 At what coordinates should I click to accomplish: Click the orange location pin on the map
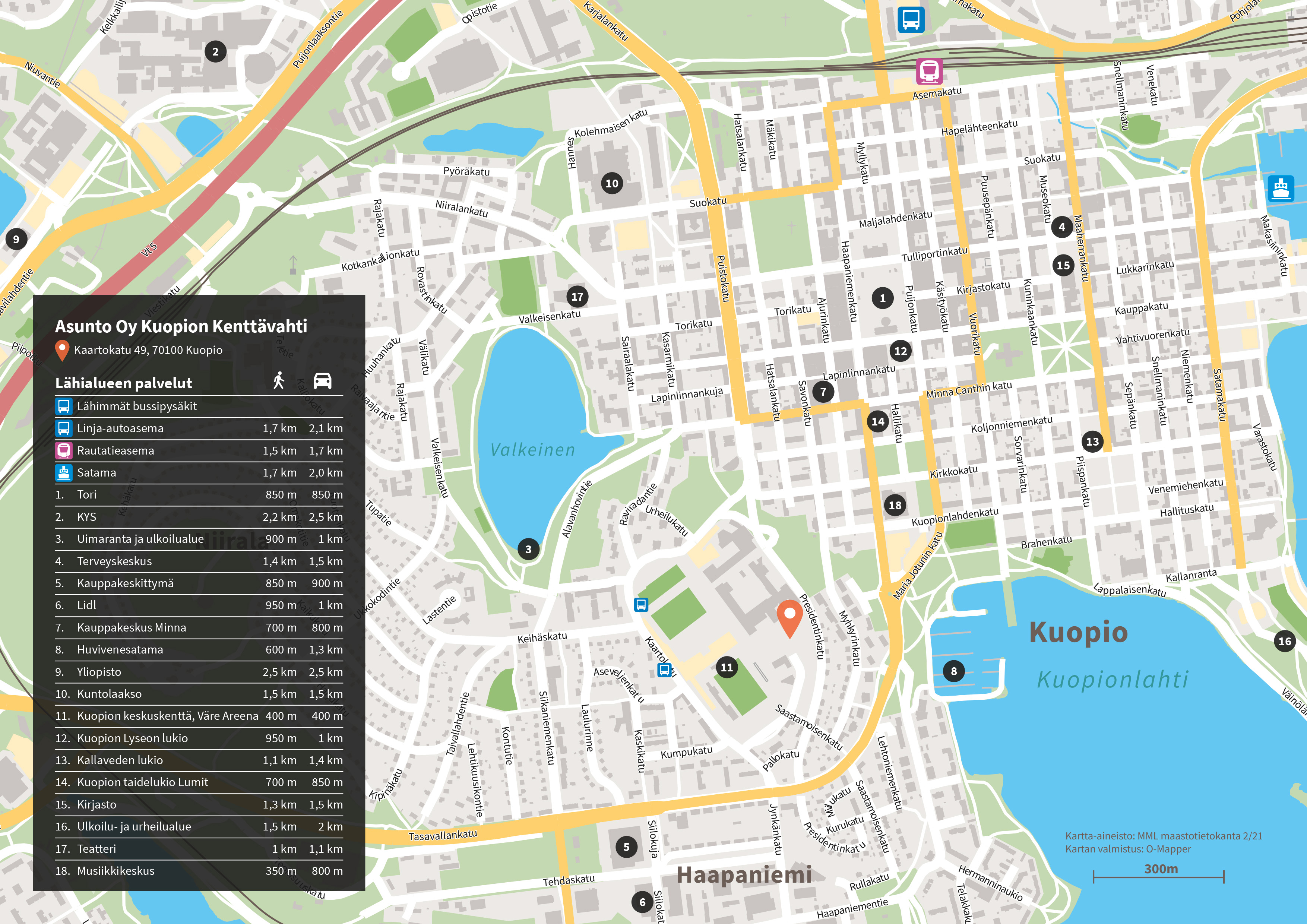point(789,616)
